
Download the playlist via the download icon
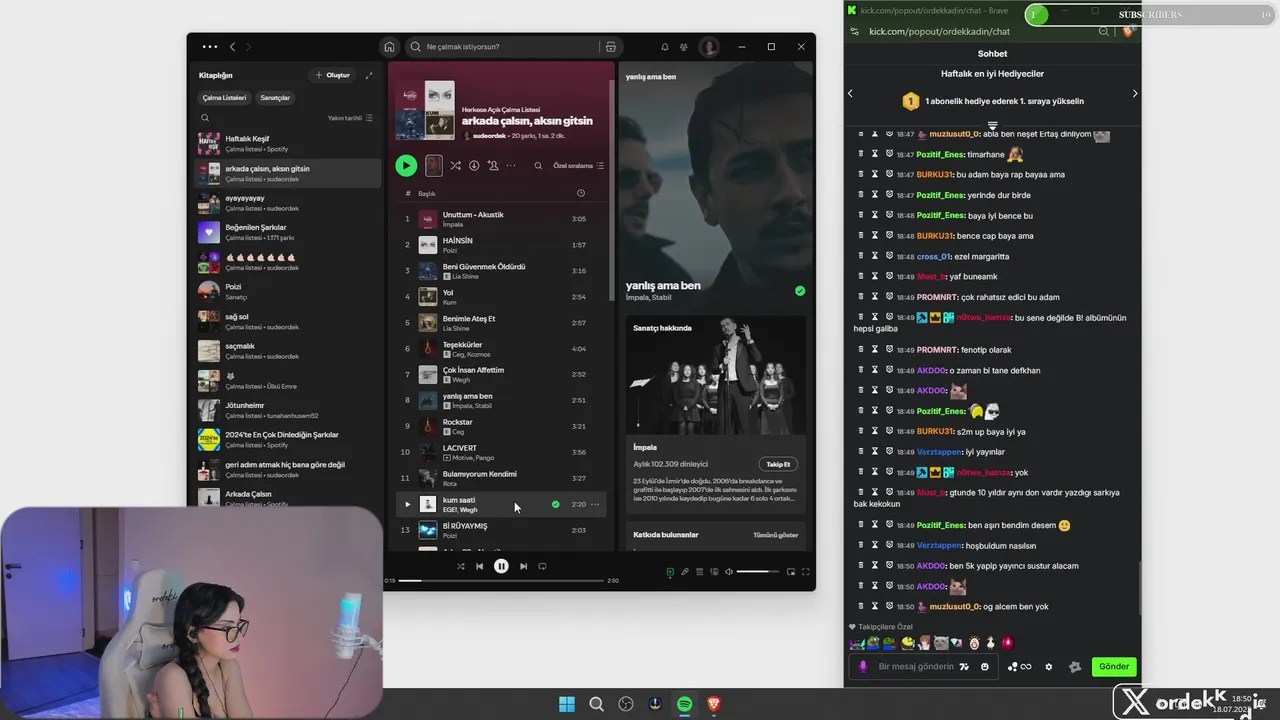pyautogui.click(x=474, y=166)
